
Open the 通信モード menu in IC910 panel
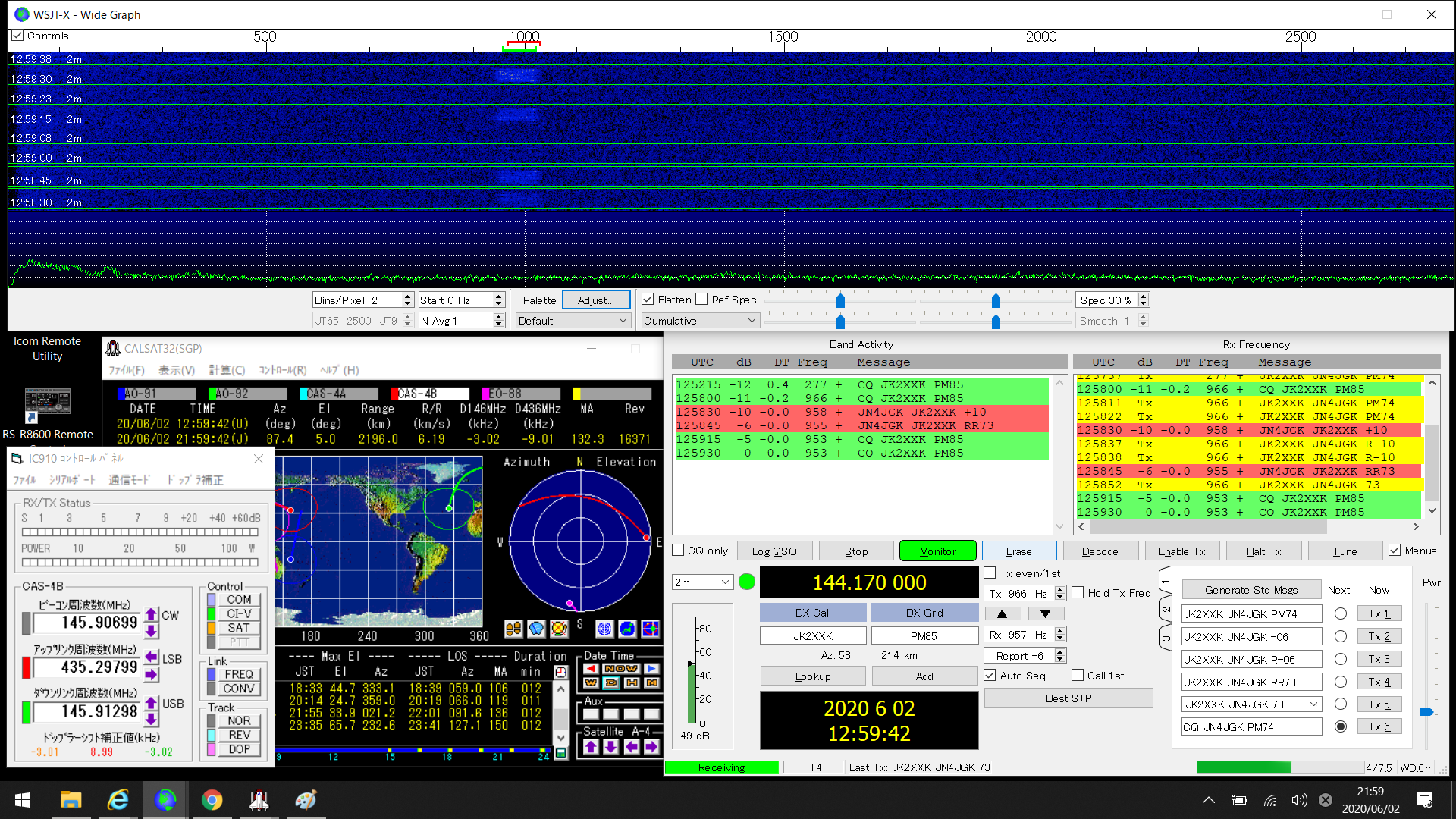point(129,480)
